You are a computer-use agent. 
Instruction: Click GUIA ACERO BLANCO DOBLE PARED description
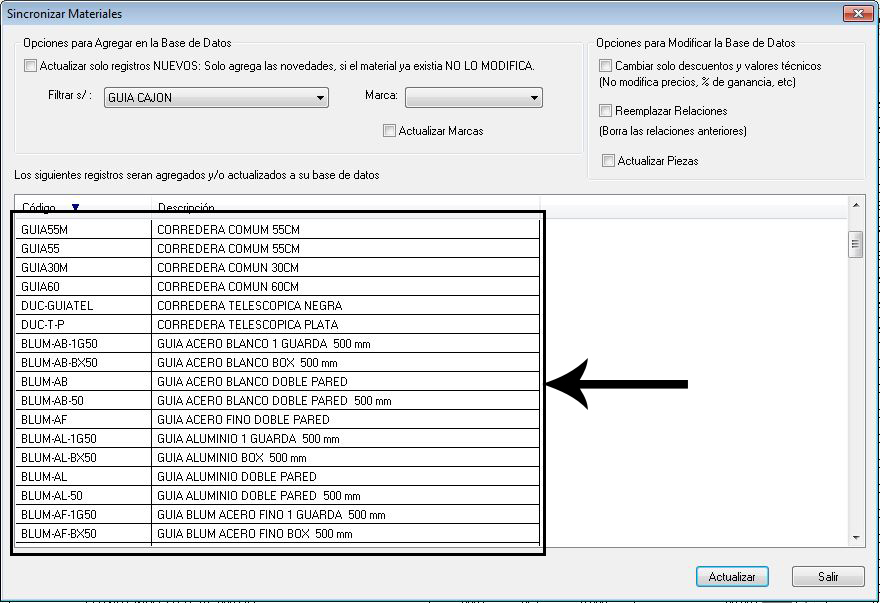click(252, 382)
